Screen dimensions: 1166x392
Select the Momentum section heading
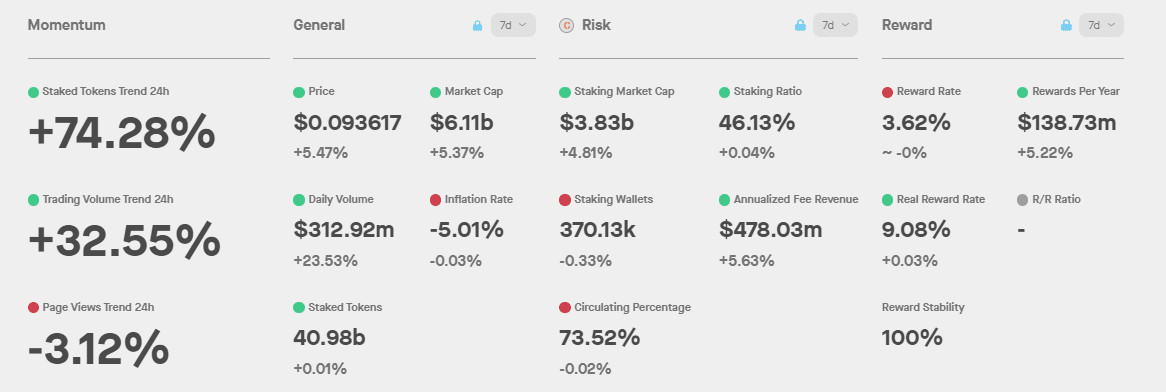(67, 25)
